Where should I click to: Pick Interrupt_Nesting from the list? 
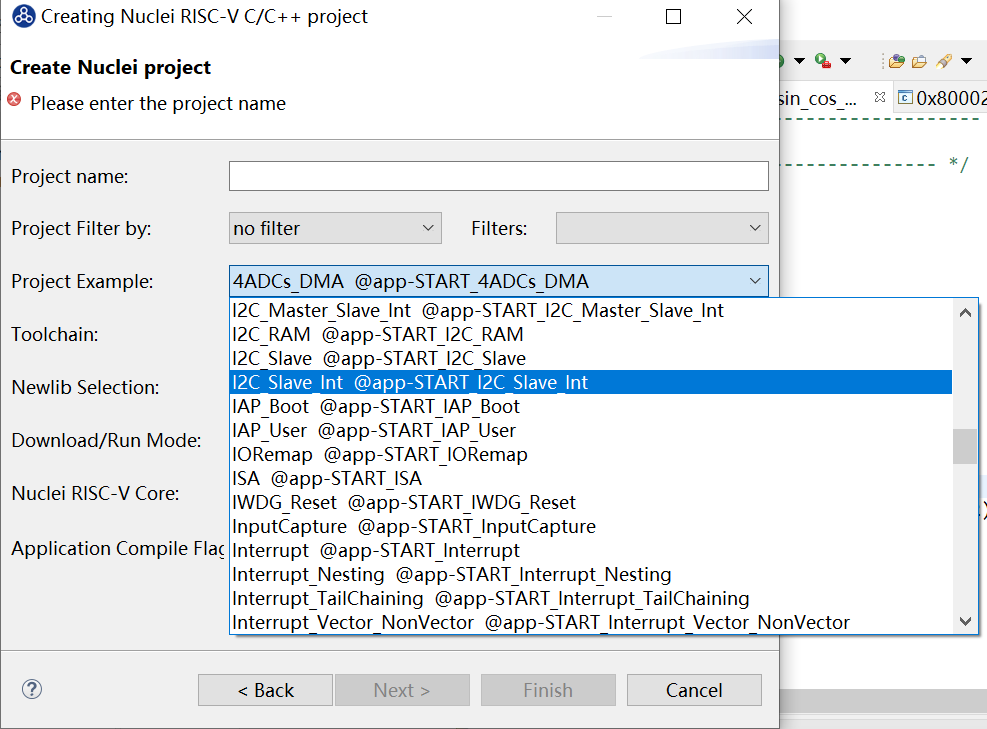click(x=451, y=574)
